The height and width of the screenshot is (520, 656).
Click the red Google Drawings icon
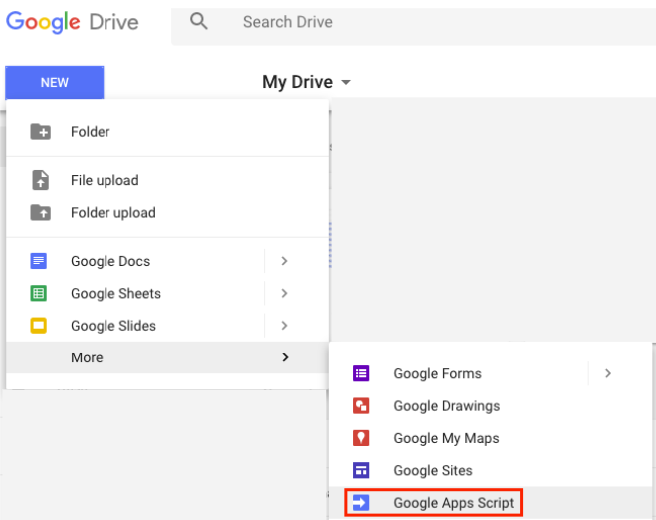point(361,406)
